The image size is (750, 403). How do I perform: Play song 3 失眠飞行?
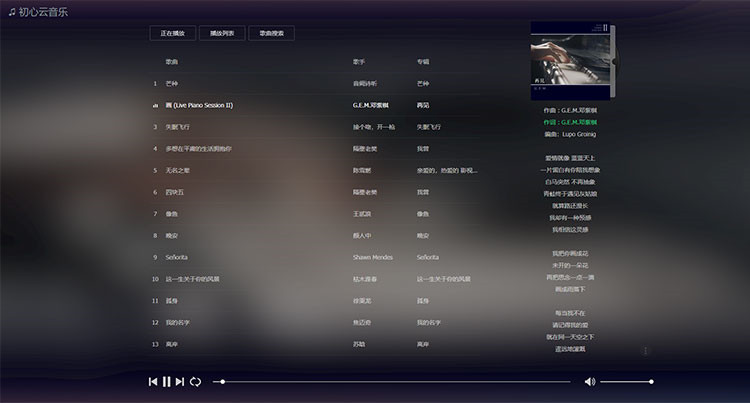(177, 127)
